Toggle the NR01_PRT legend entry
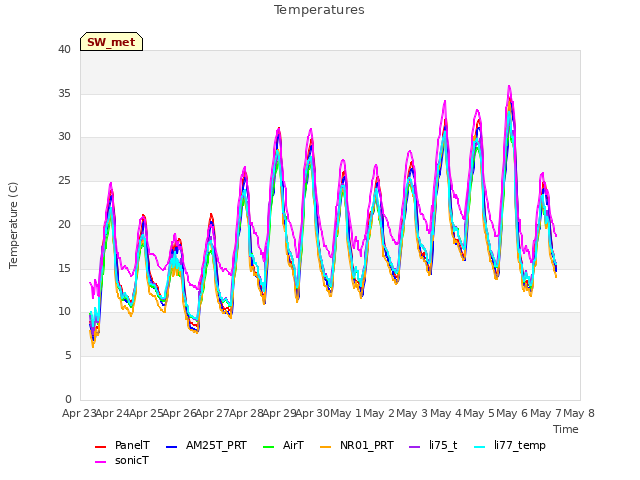Image resolution: width=640 pixels, height=480 pixels. click(x=357, y=445)
